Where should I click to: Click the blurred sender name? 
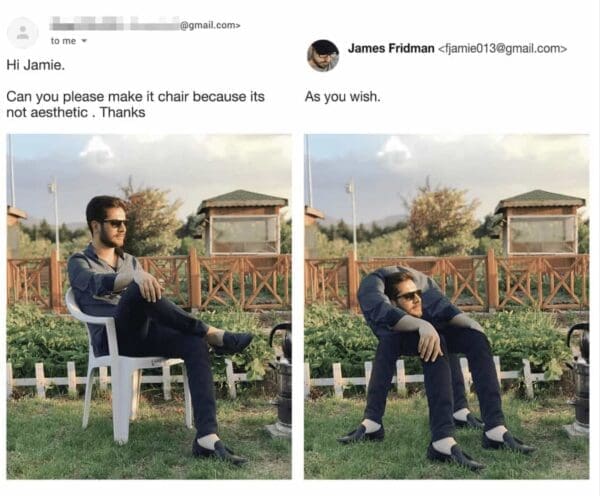pyautogui.click(x=114, y=24)
